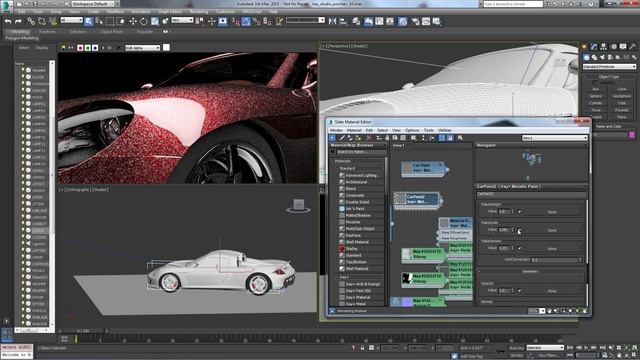Click the Redo arrow in main toolbar
Image resolution: width=640 pixels, height=360 pixels.
coord(18,21)
